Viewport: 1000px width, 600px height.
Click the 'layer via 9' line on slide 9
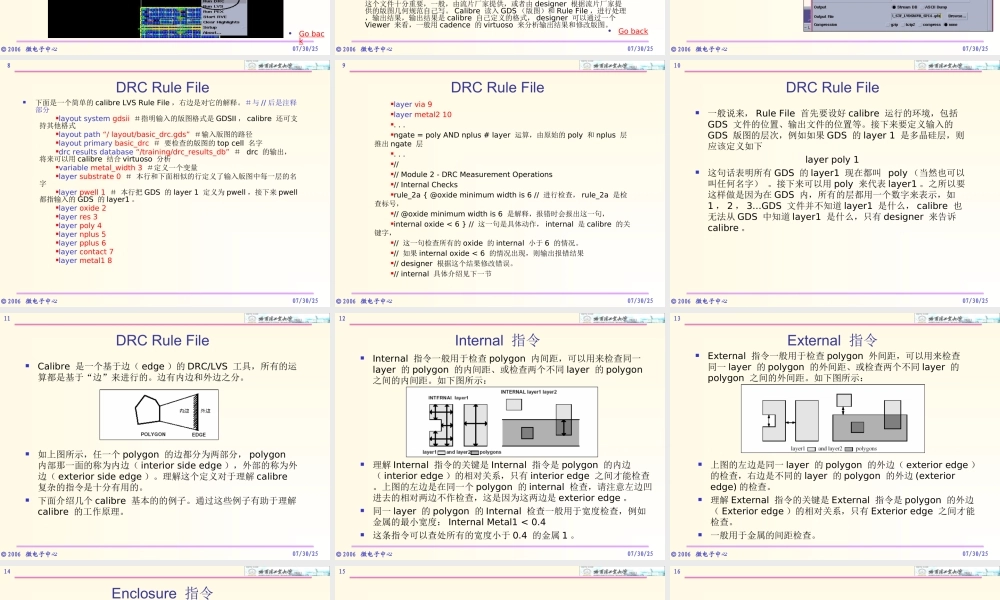(412, 104)
